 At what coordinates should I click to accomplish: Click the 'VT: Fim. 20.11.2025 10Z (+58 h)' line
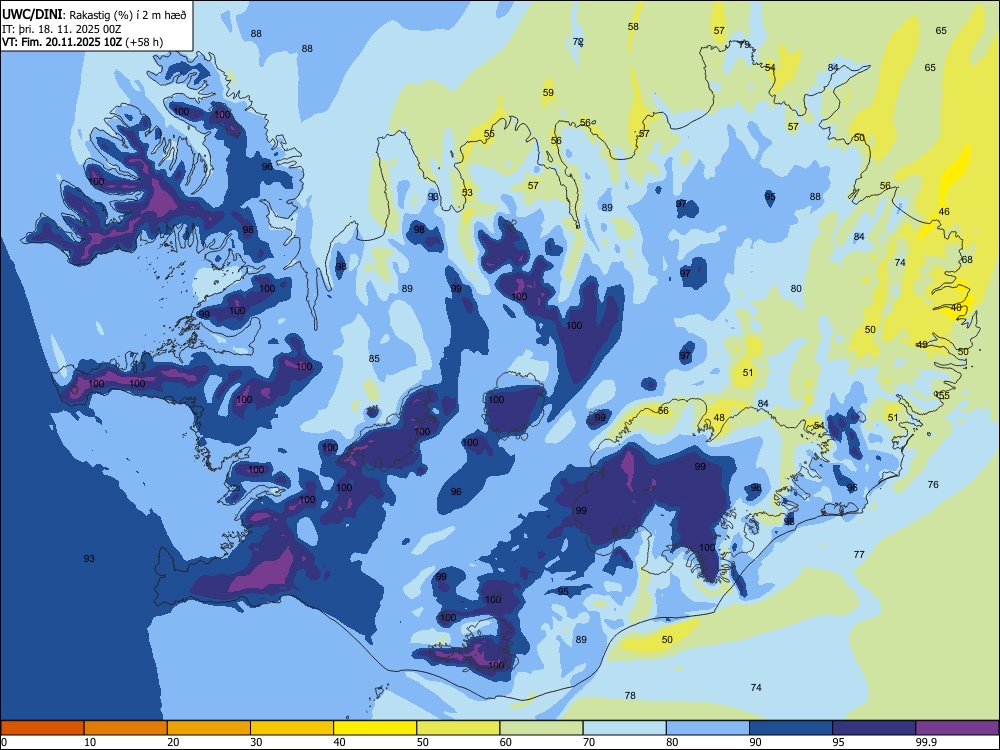82,42
